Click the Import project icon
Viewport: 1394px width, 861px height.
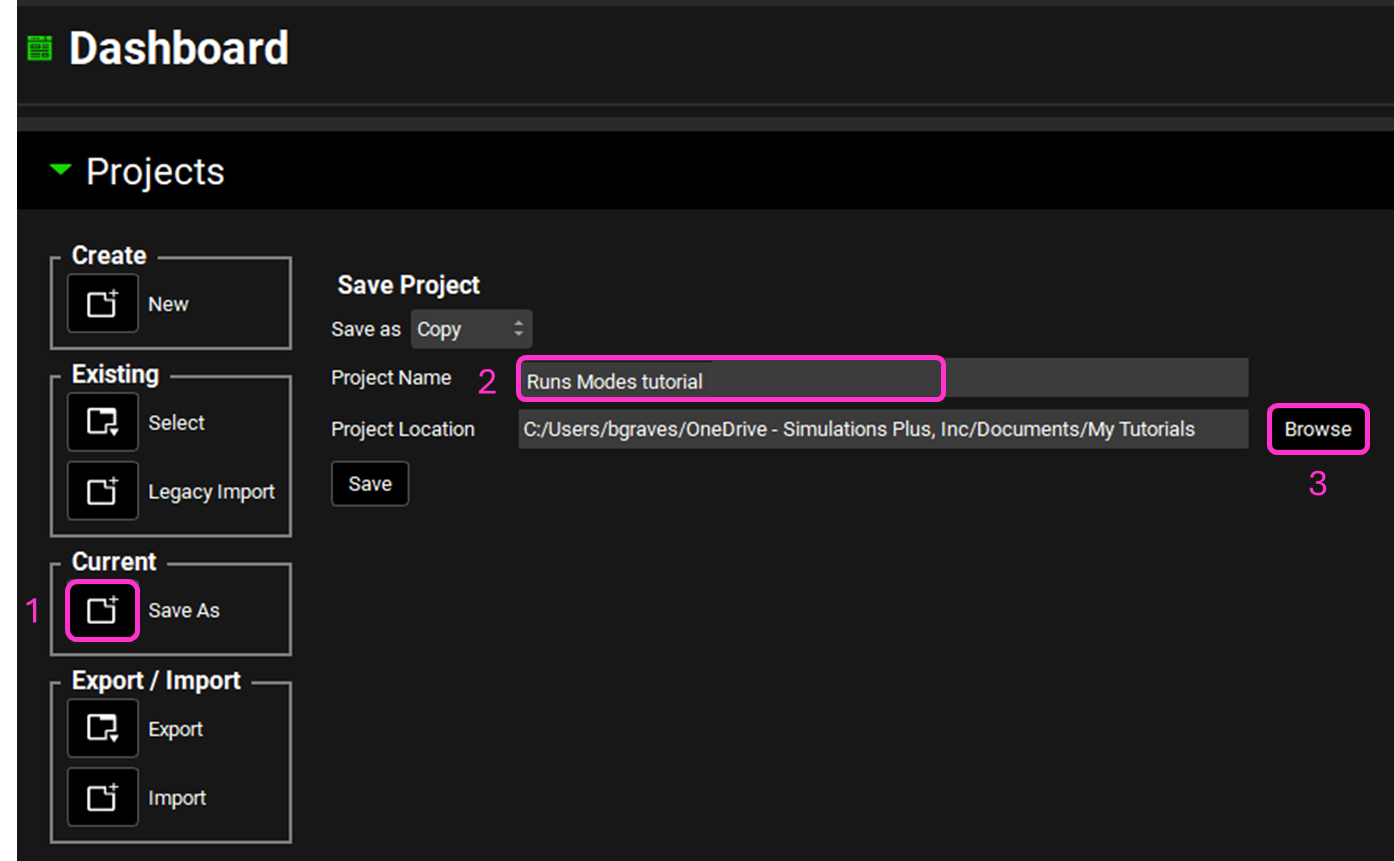click(x=102, y=798)
